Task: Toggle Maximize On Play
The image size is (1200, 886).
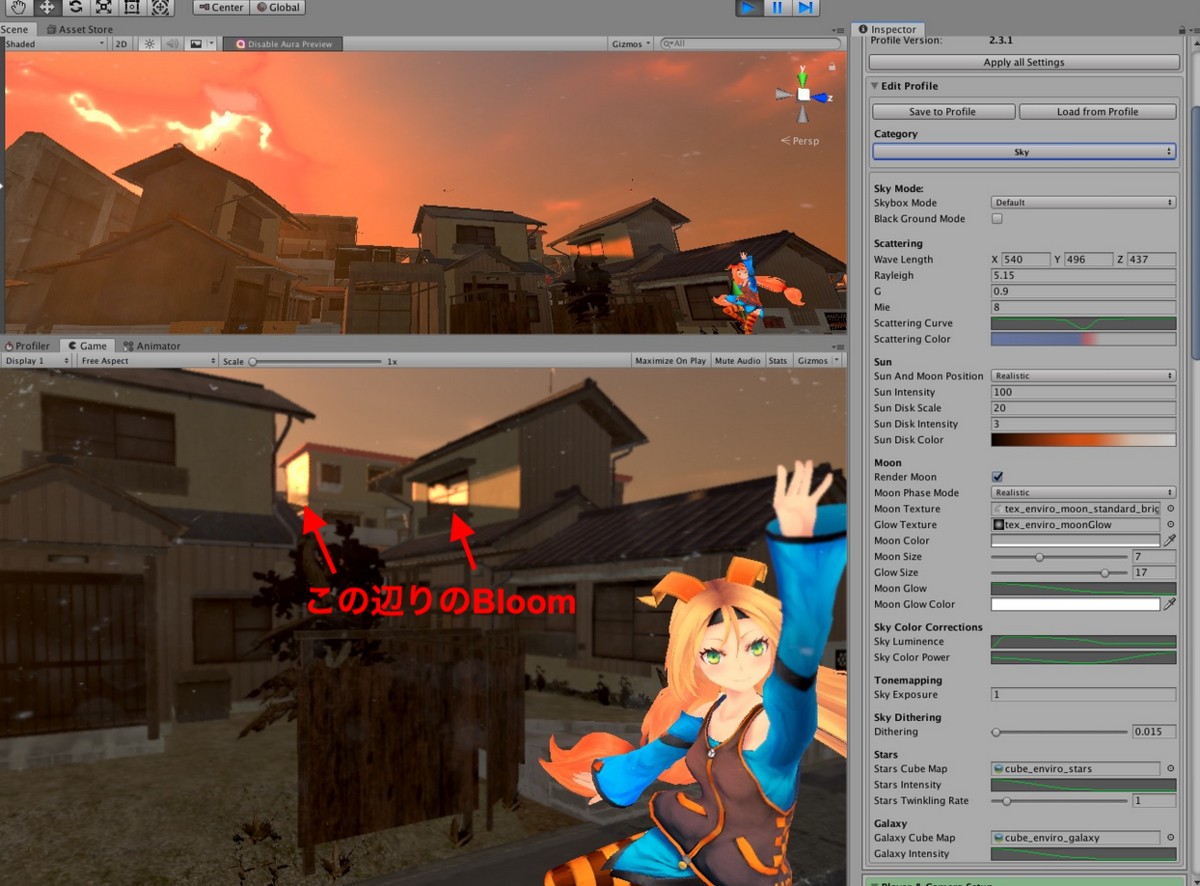Action: [x=670, y=361]
